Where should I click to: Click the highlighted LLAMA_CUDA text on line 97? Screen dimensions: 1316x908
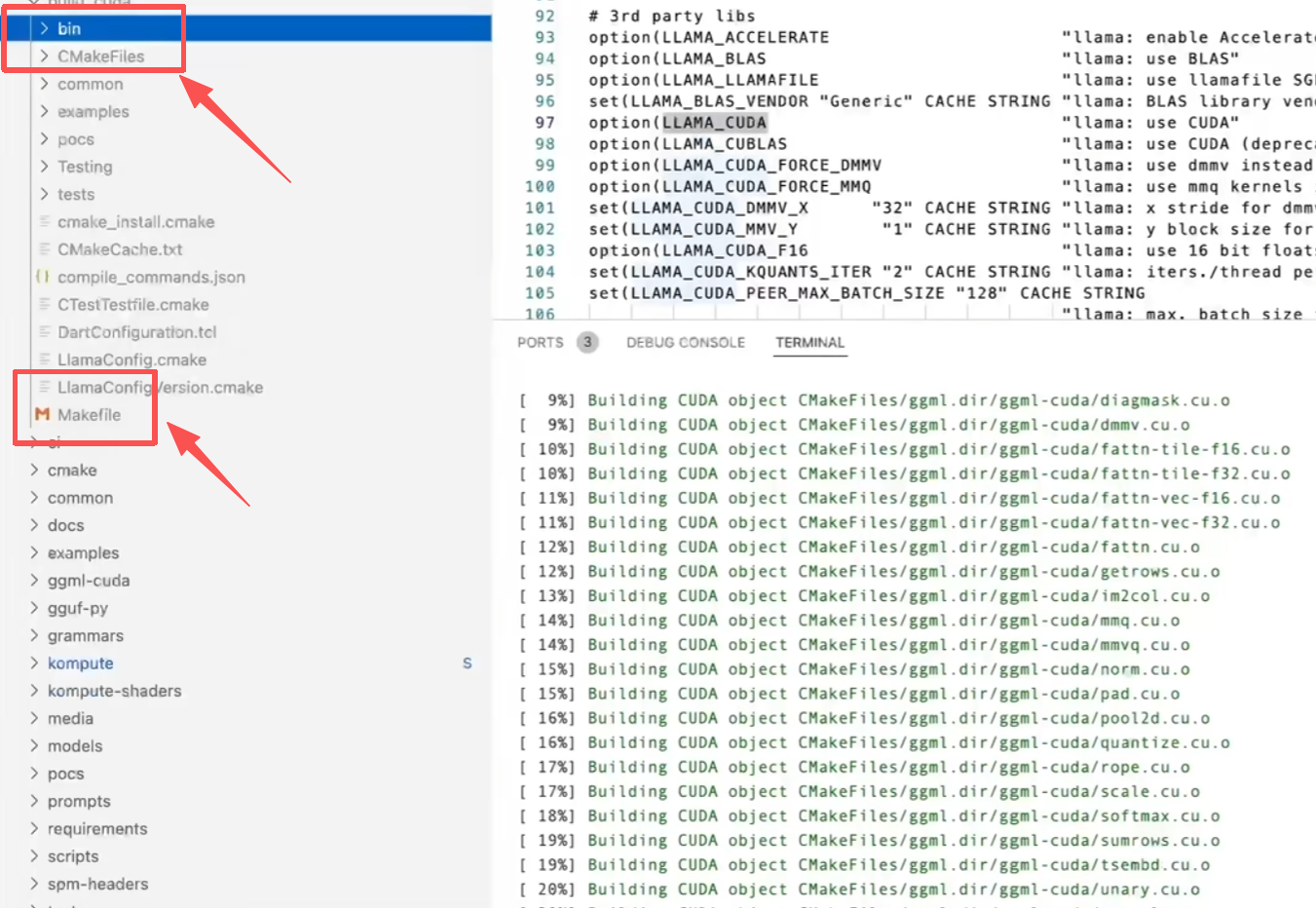(715, 123)
